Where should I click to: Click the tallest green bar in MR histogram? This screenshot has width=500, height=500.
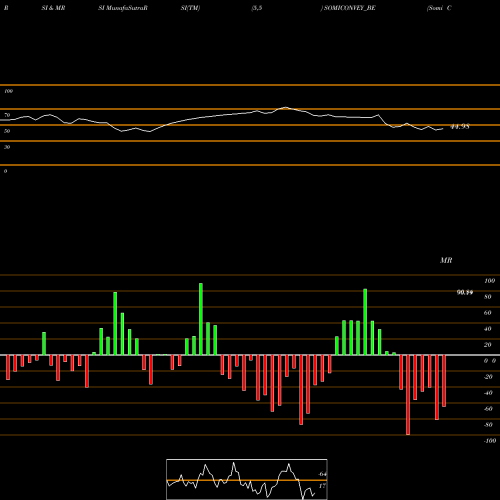click(201, 319)
